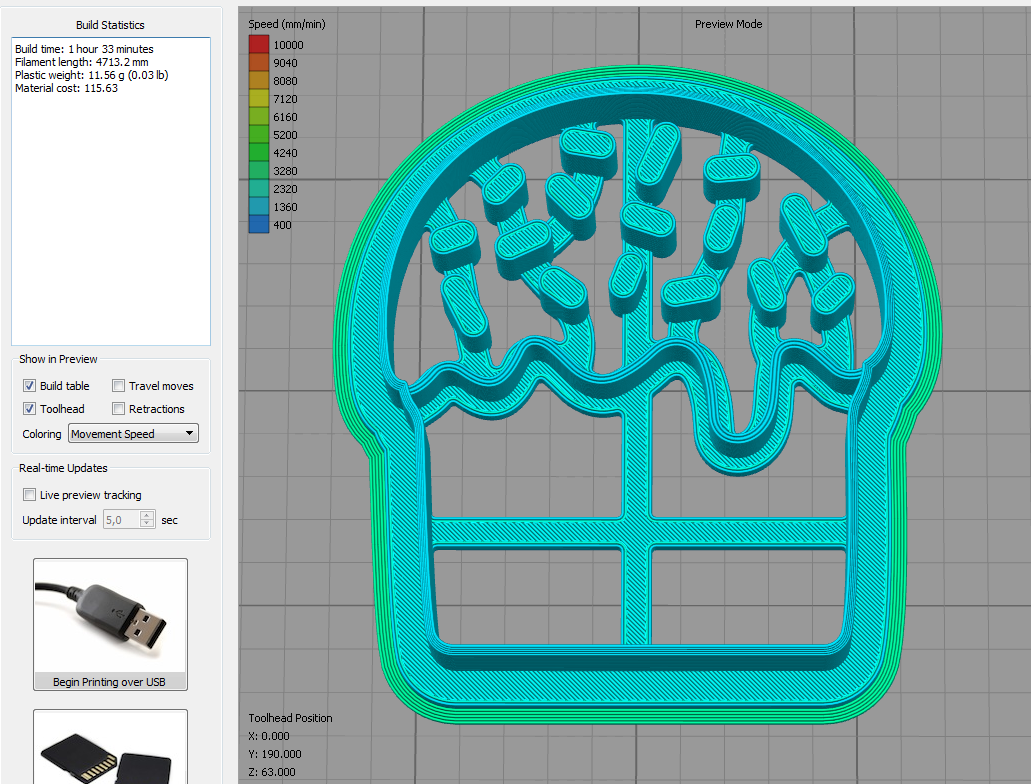Show Retractions in the preview
This screenshot has width=1031, height=784.
click(x=119, y=409)
